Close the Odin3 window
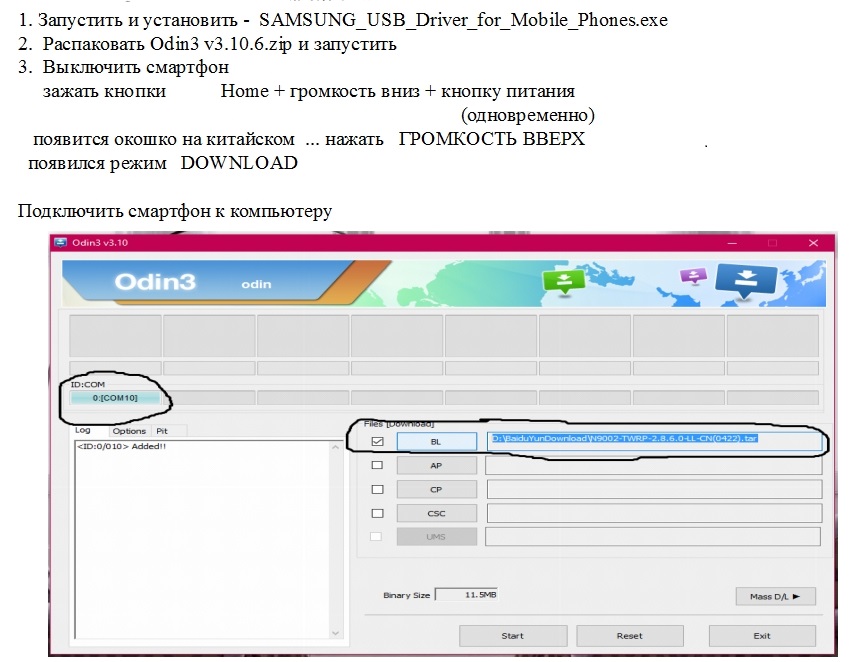 [x=813, y=243]
